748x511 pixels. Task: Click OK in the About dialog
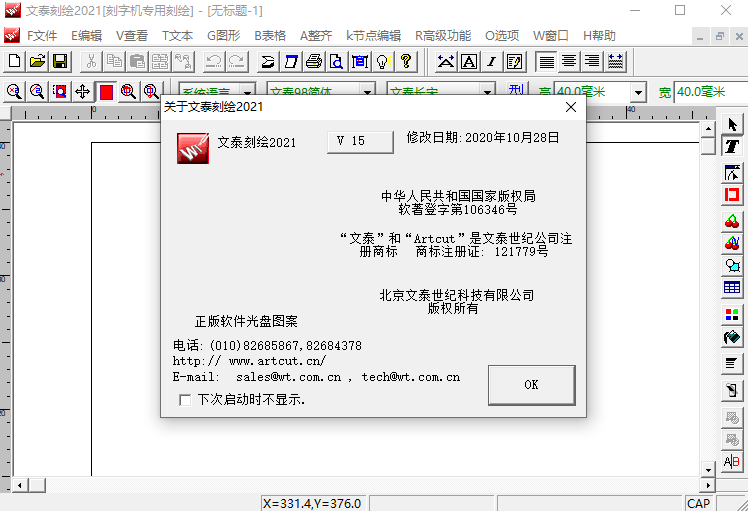coord(531,385)
